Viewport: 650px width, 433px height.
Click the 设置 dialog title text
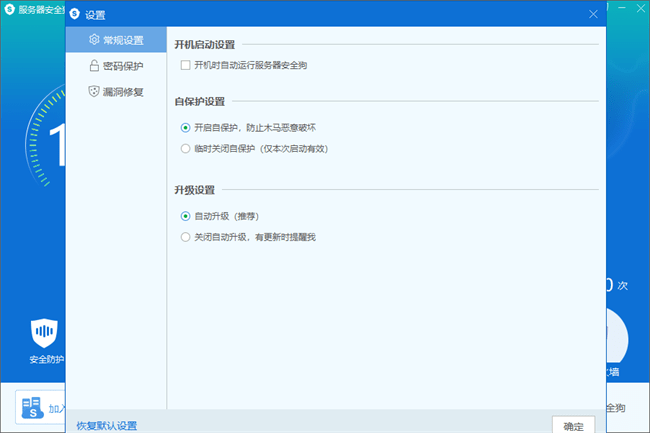[x=96, y=15]
